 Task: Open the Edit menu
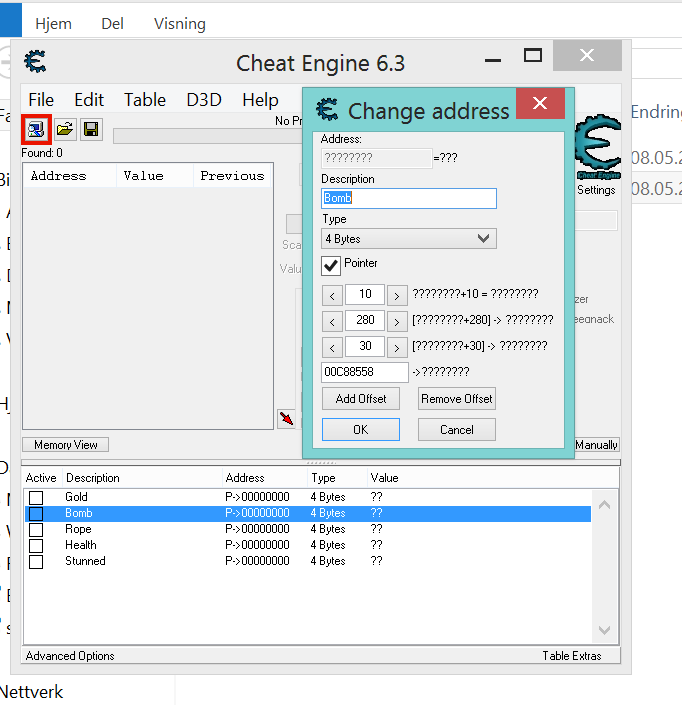click(89, 99)
